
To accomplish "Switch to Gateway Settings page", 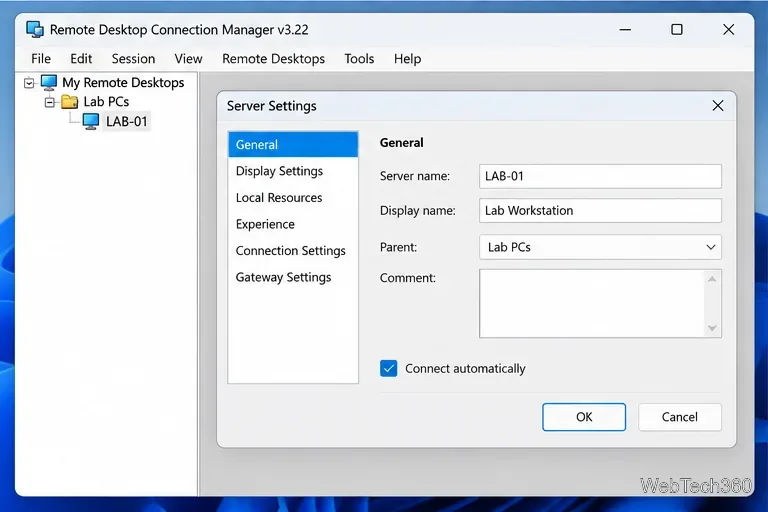I will (x=293, y=277).
